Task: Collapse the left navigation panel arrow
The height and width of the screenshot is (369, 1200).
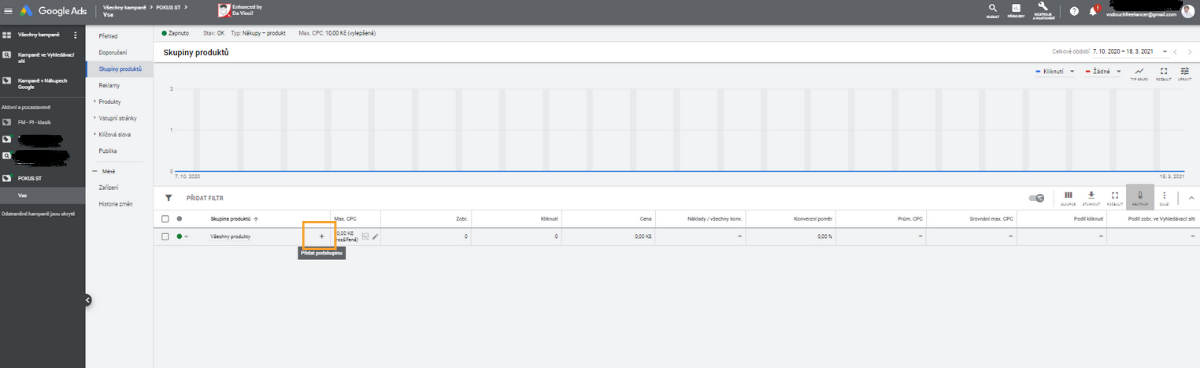Action: (x=87, y=299)
